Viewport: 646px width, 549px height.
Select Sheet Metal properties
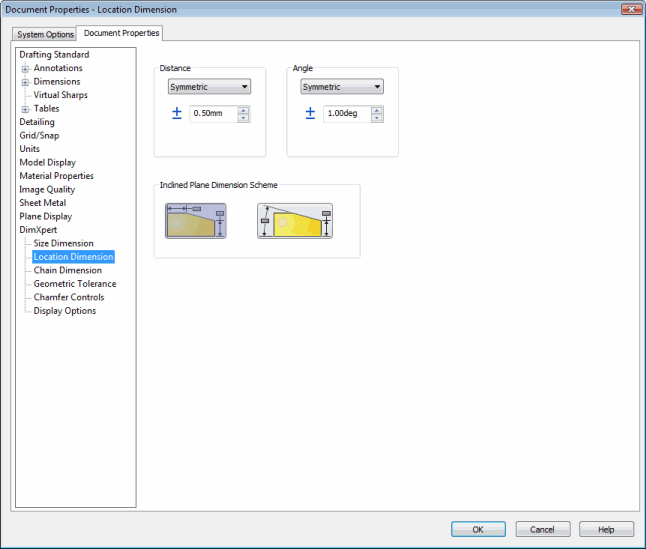[42, 203]
